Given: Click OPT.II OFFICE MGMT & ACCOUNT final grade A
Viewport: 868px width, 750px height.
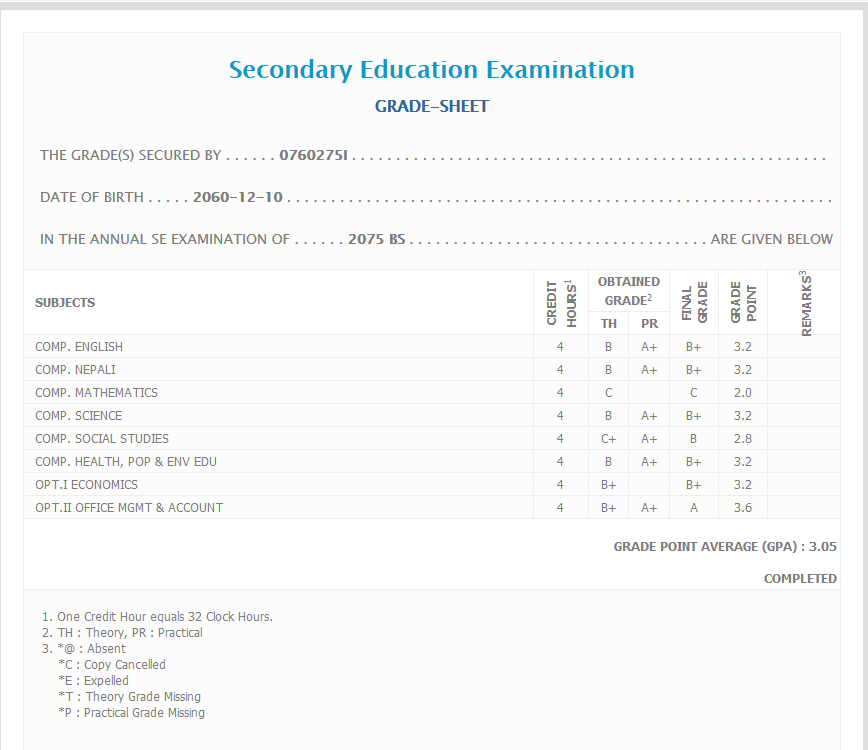Looking at the screenshot, I should pos(693,508).
